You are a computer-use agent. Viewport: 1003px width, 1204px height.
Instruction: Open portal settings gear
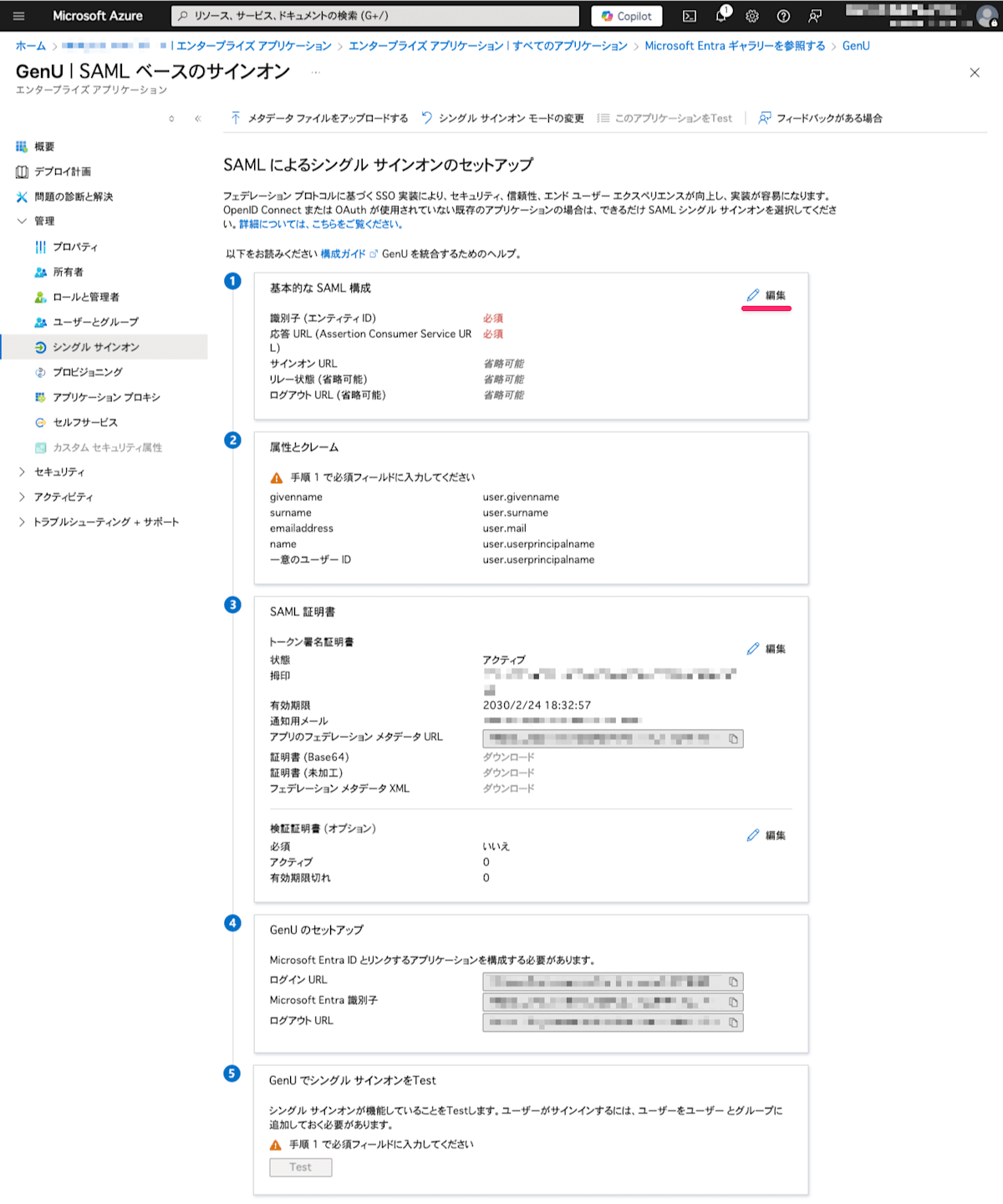pos(752,16)
